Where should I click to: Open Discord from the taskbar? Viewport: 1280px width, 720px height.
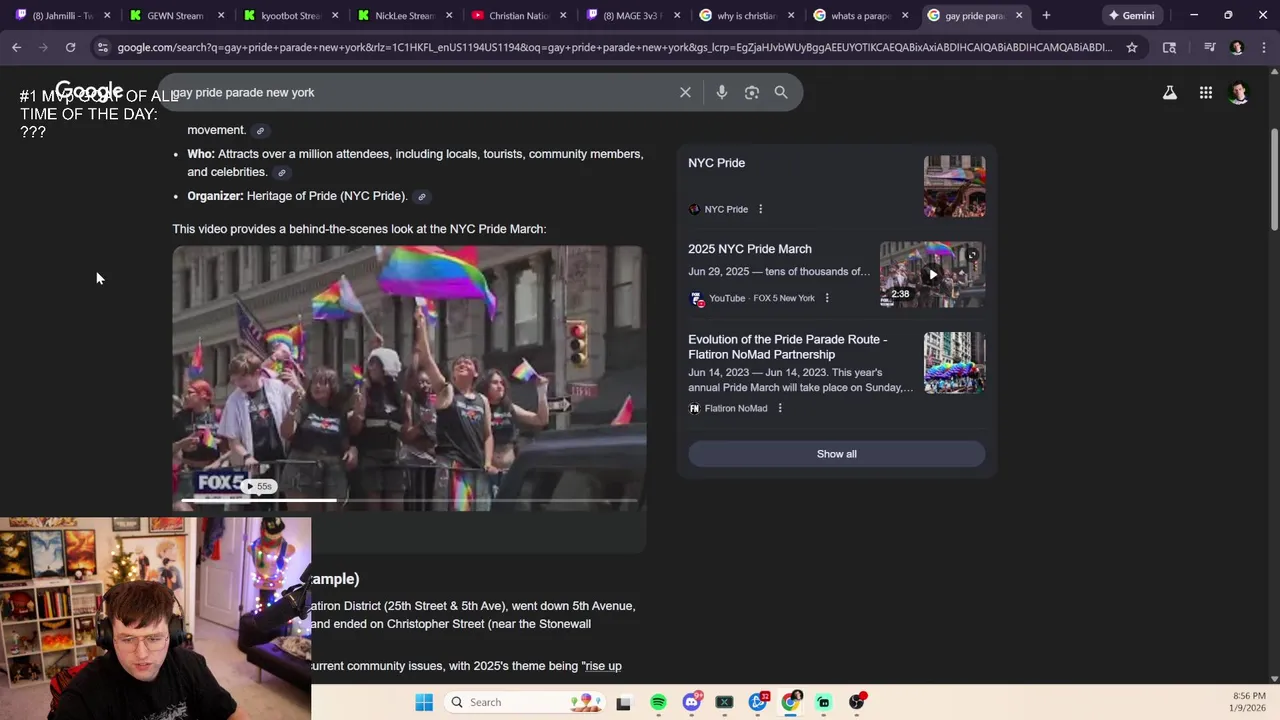691,702
